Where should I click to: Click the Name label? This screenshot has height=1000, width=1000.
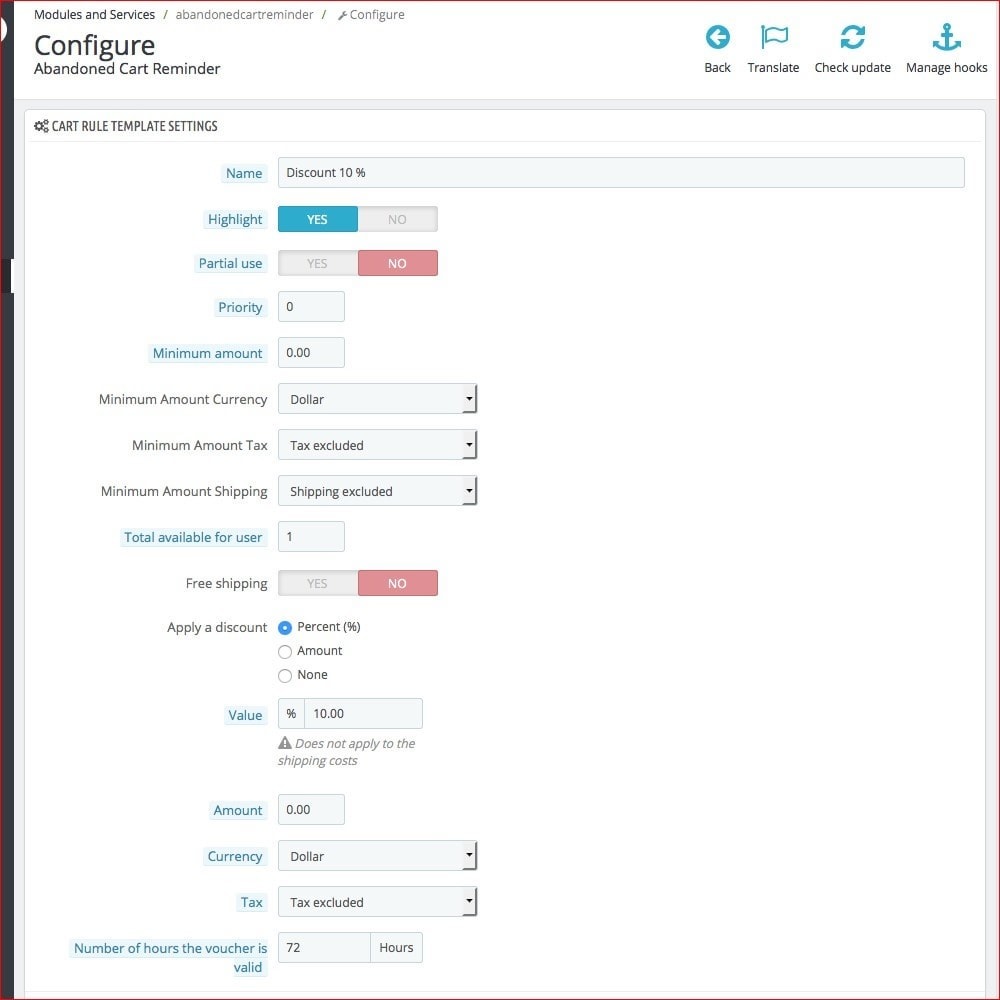[x=244, y=173]
